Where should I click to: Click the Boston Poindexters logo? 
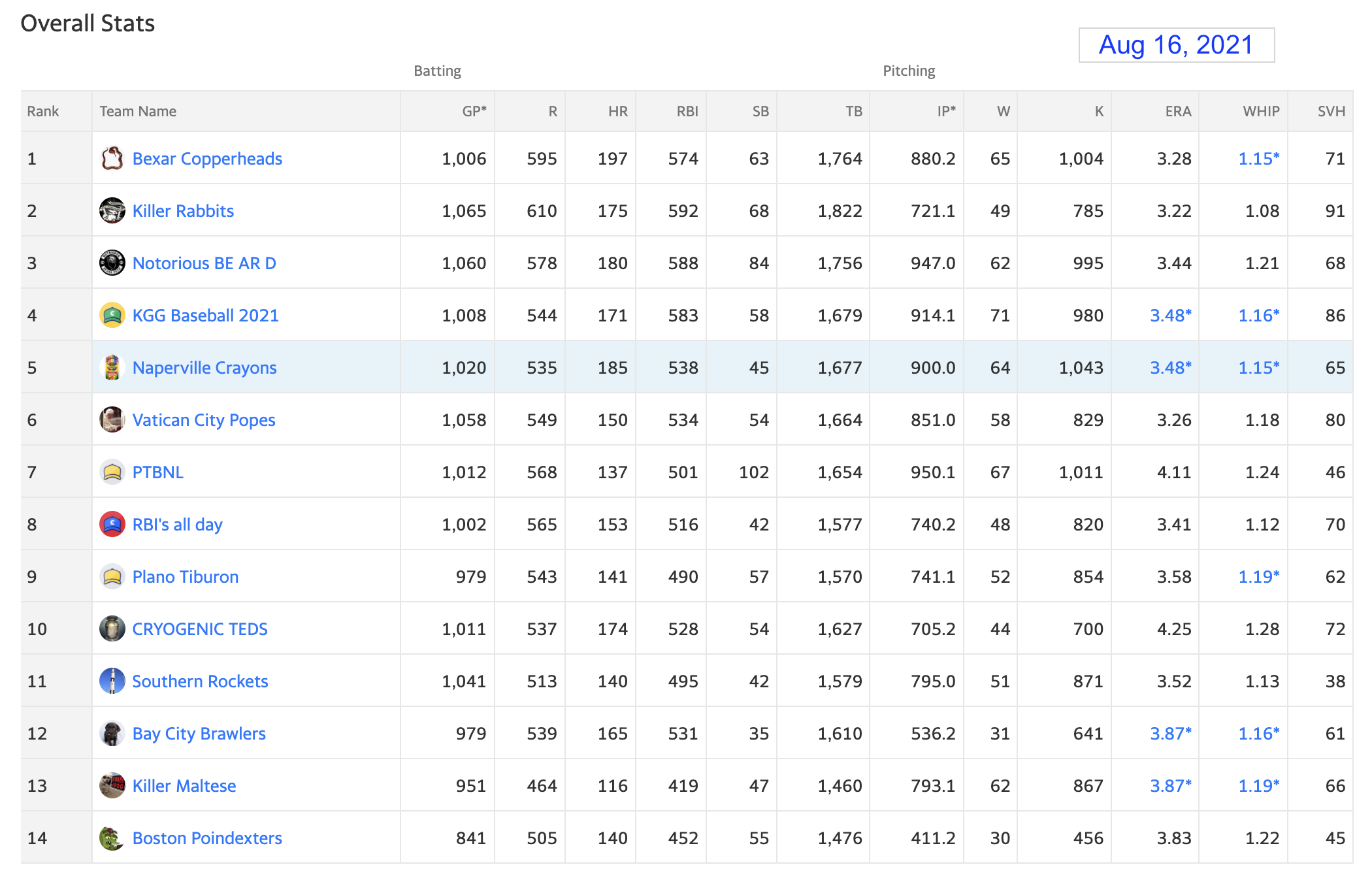(x=112, y=838)
